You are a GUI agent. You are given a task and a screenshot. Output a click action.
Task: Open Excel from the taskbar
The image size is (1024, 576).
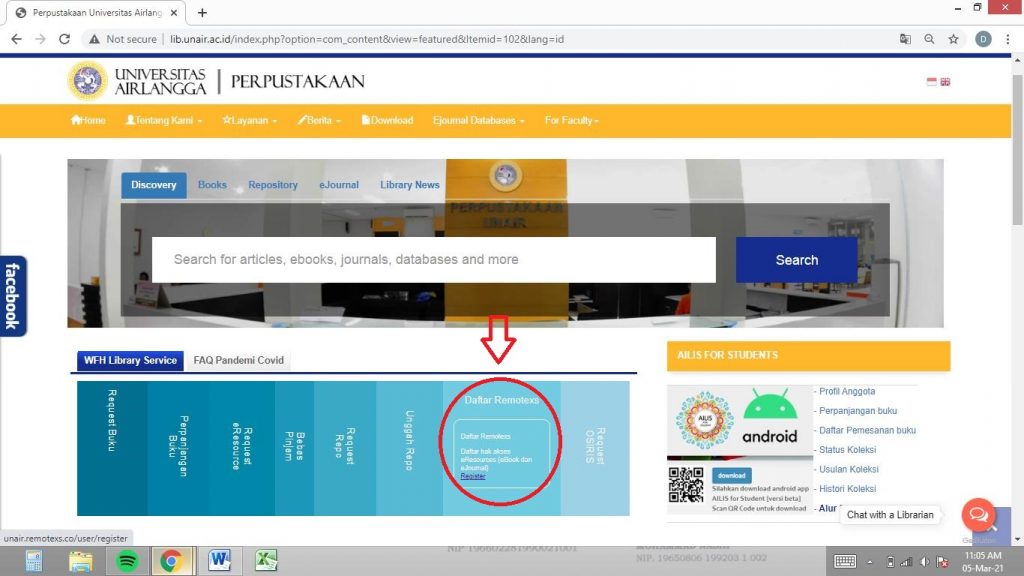[266, 560]
